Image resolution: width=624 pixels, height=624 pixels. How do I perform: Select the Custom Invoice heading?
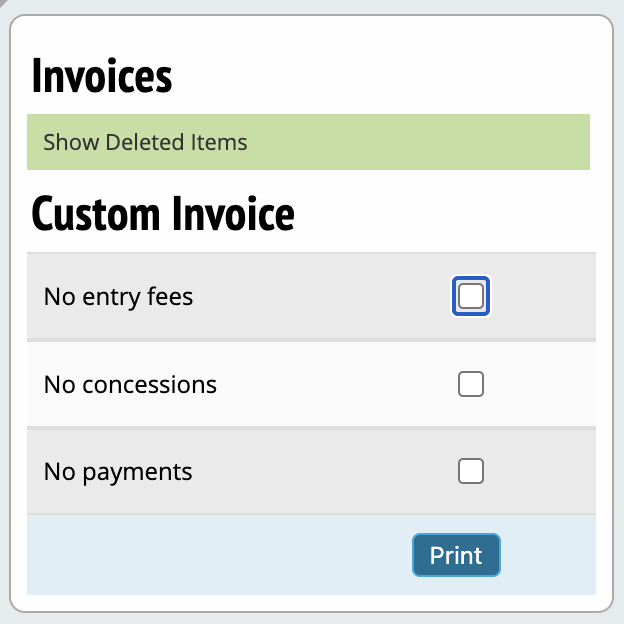pos(163,214)
